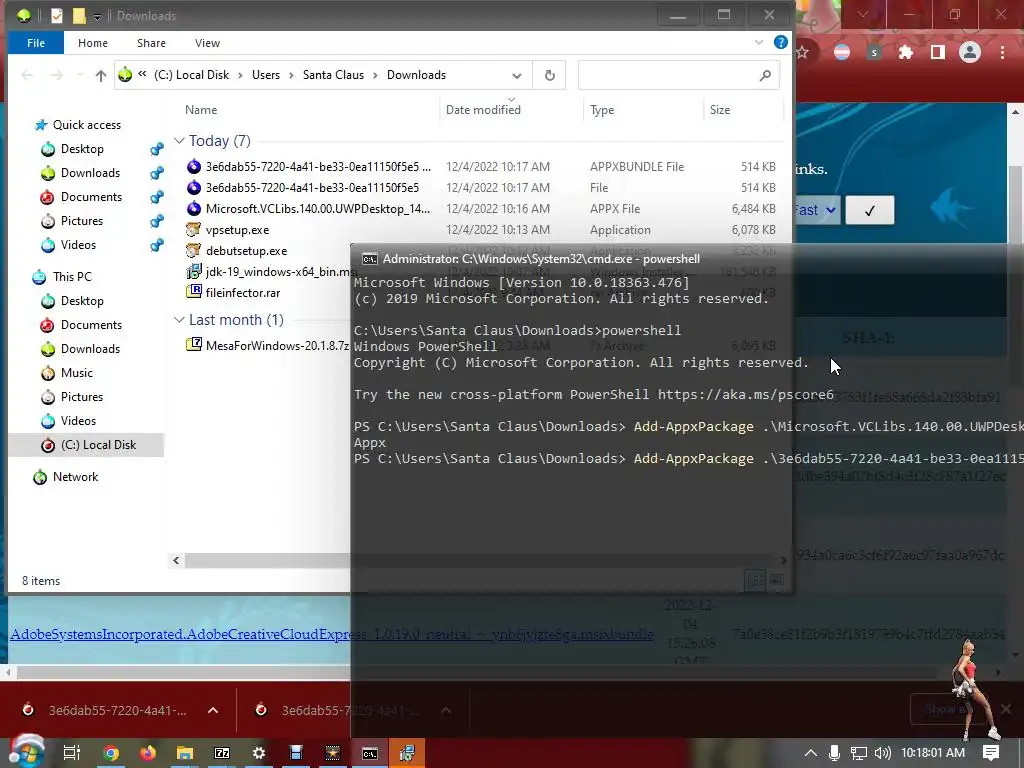The width and height of the screenshot is (1024, 768).
Task: Open 7-Zip from the taskbar
Action: 222,753
